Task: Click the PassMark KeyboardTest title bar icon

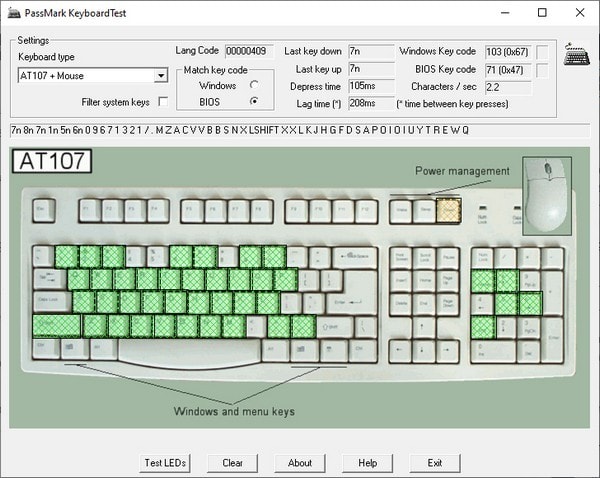Action: coord(14,13)
